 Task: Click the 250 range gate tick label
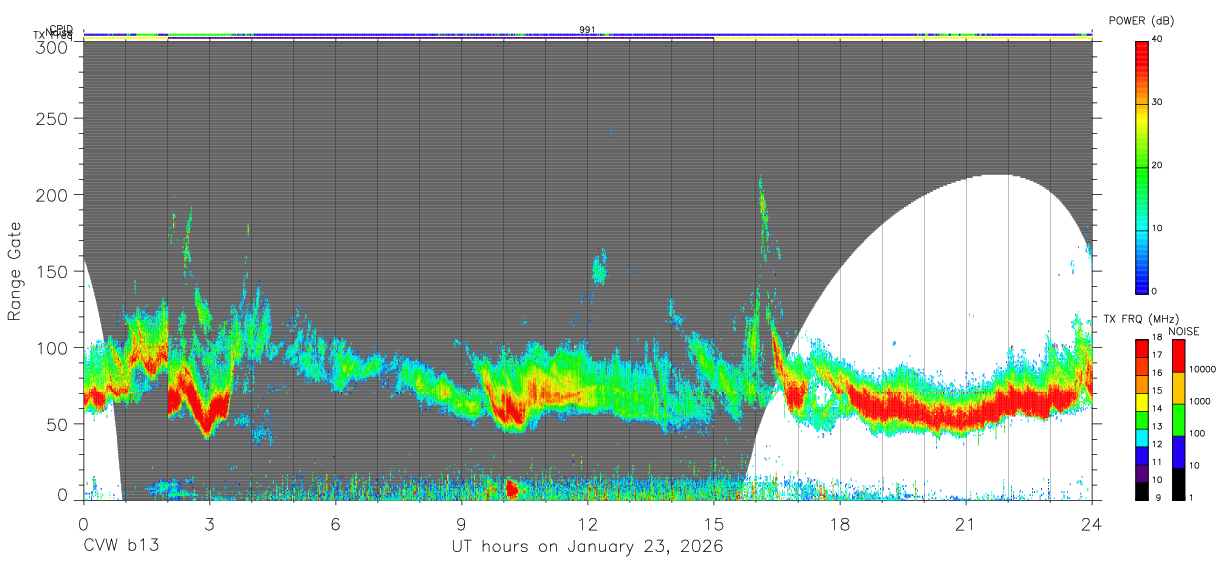point(52,118)
